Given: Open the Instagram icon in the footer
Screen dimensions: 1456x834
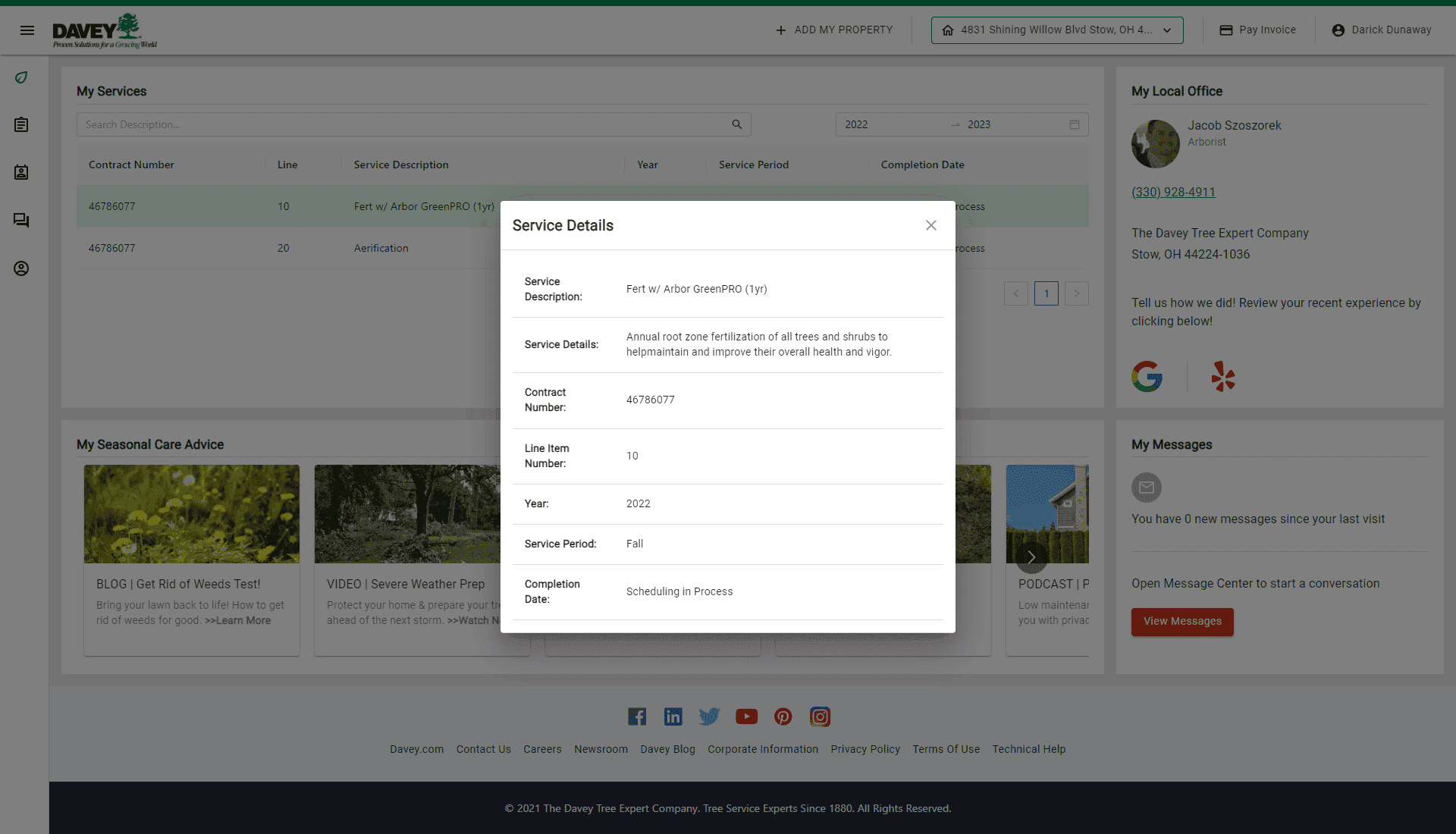Looking at the screenshot, I should tap(820, 716).
